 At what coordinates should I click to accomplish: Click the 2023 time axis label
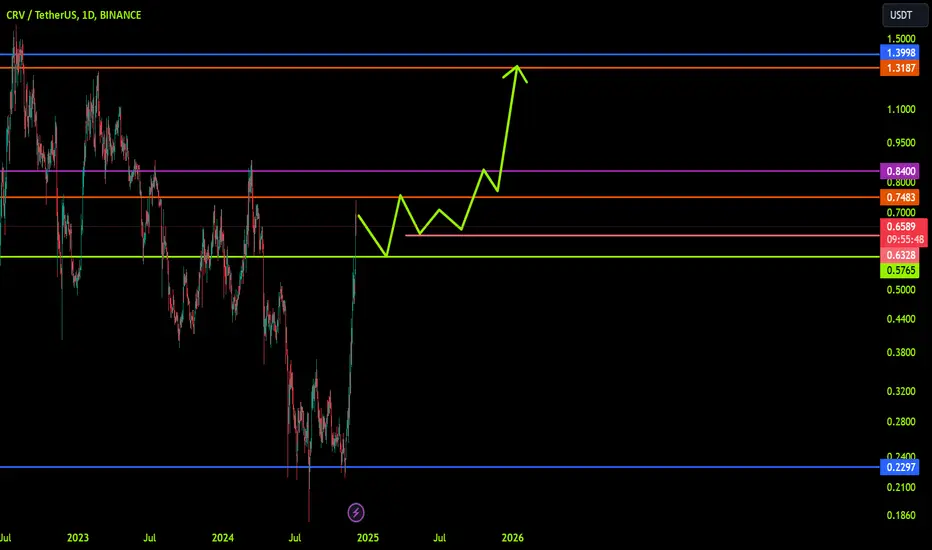78,538
